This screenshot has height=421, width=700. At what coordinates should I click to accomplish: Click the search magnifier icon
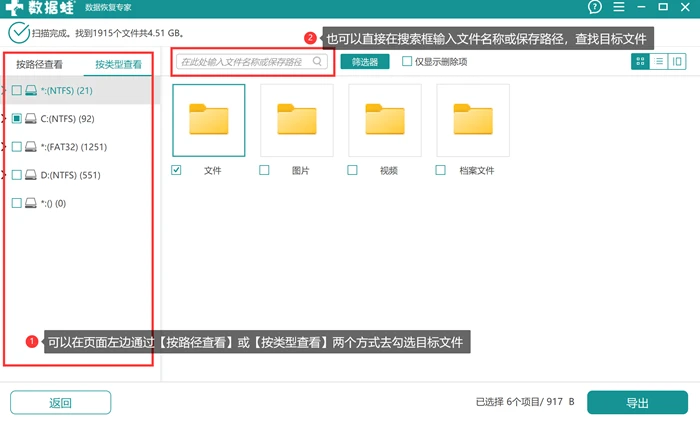(317, 62)
